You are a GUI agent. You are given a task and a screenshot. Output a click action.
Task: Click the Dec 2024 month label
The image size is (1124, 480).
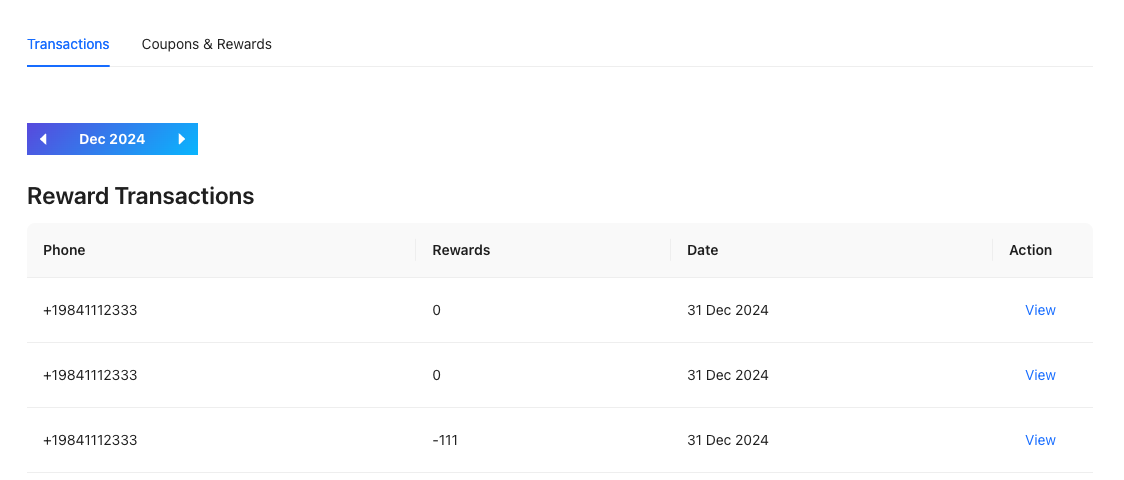(112, 139)
